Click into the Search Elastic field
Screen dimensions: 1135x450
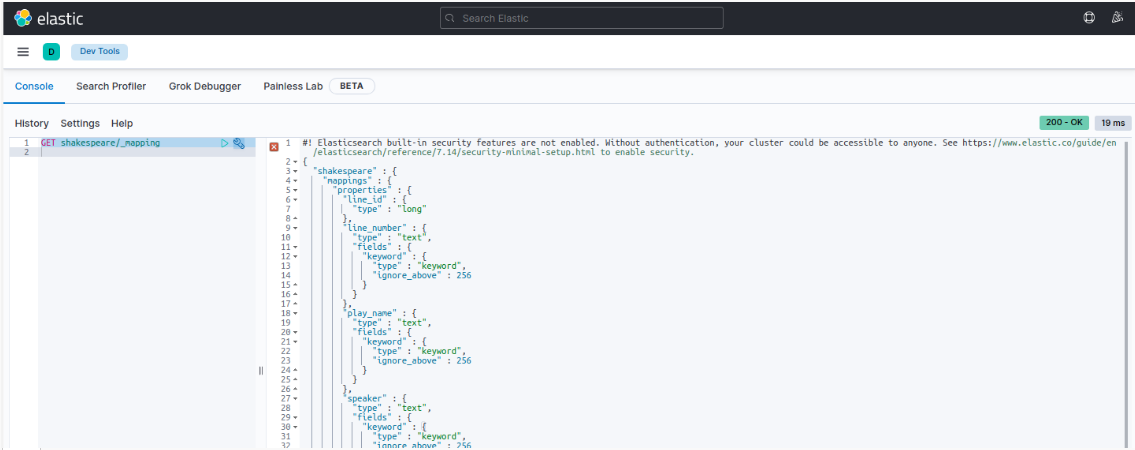[x=581, y=18]
